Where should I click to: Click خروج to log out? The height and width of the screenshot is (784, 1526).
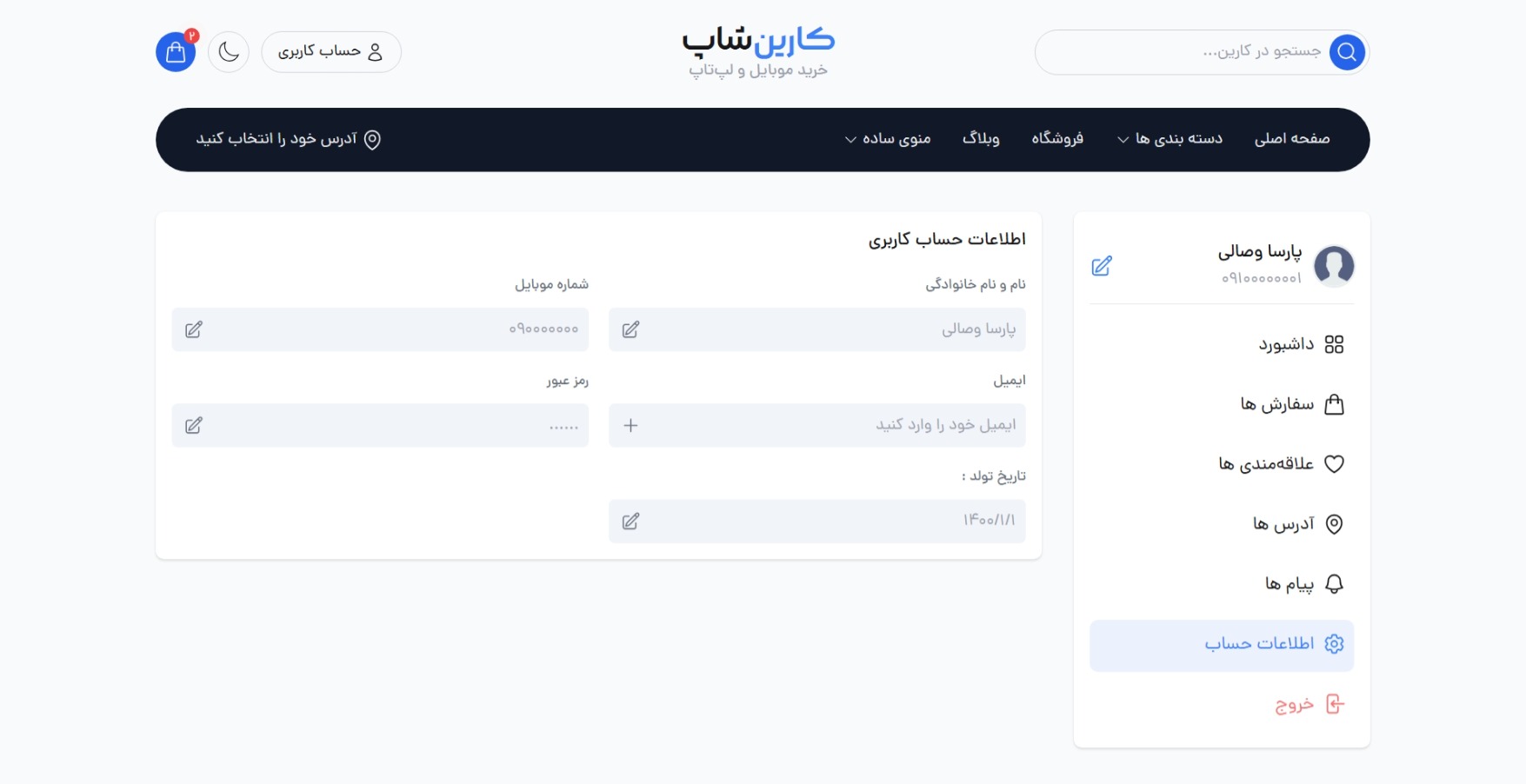click(x=1222, y=704)
